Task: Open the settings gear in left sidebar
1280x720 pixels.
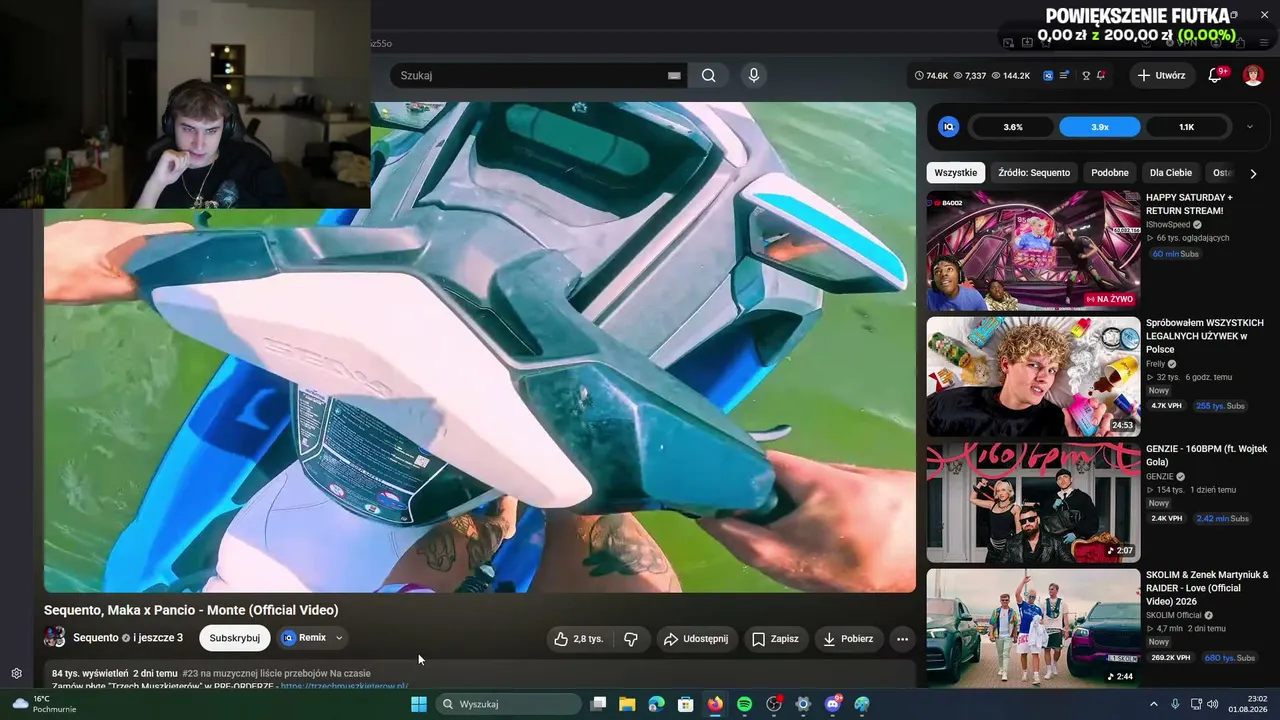Action: [x=17, y=673]
